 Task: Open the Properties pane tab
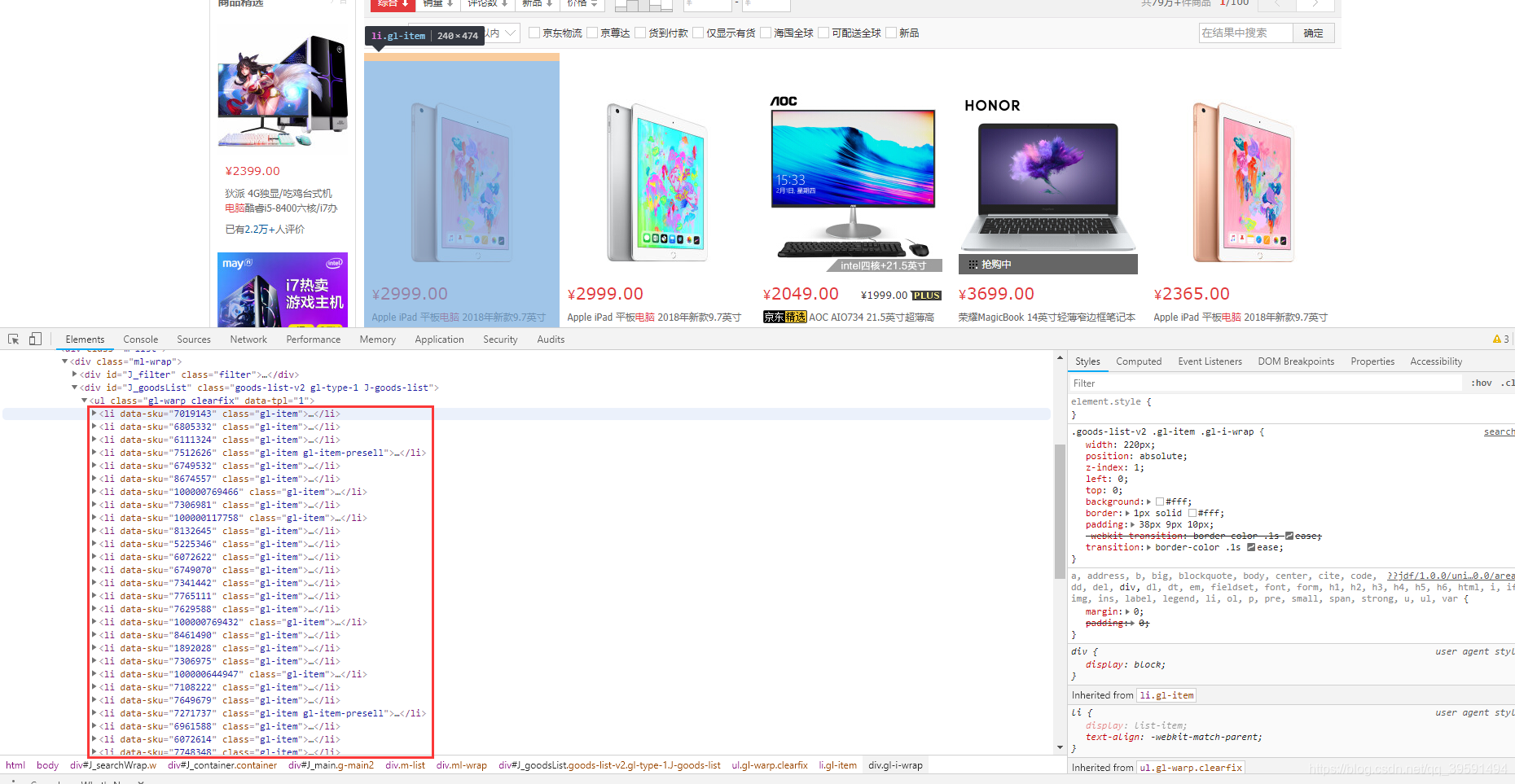pyautogui.click(x=1372, y=361)
